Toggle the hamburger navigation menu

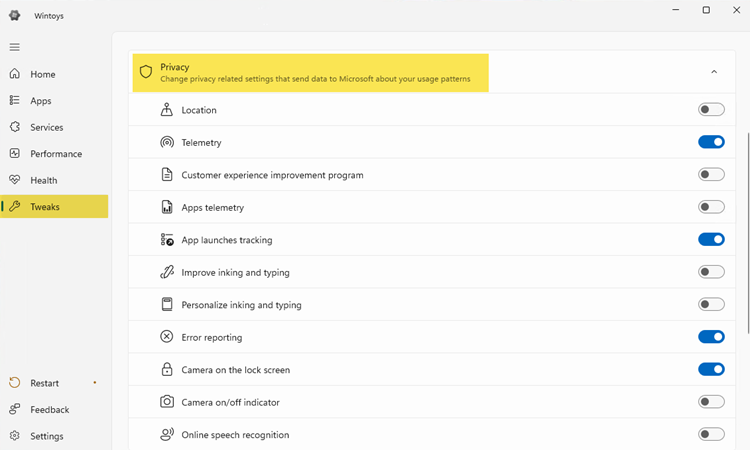tap(14, 47)
